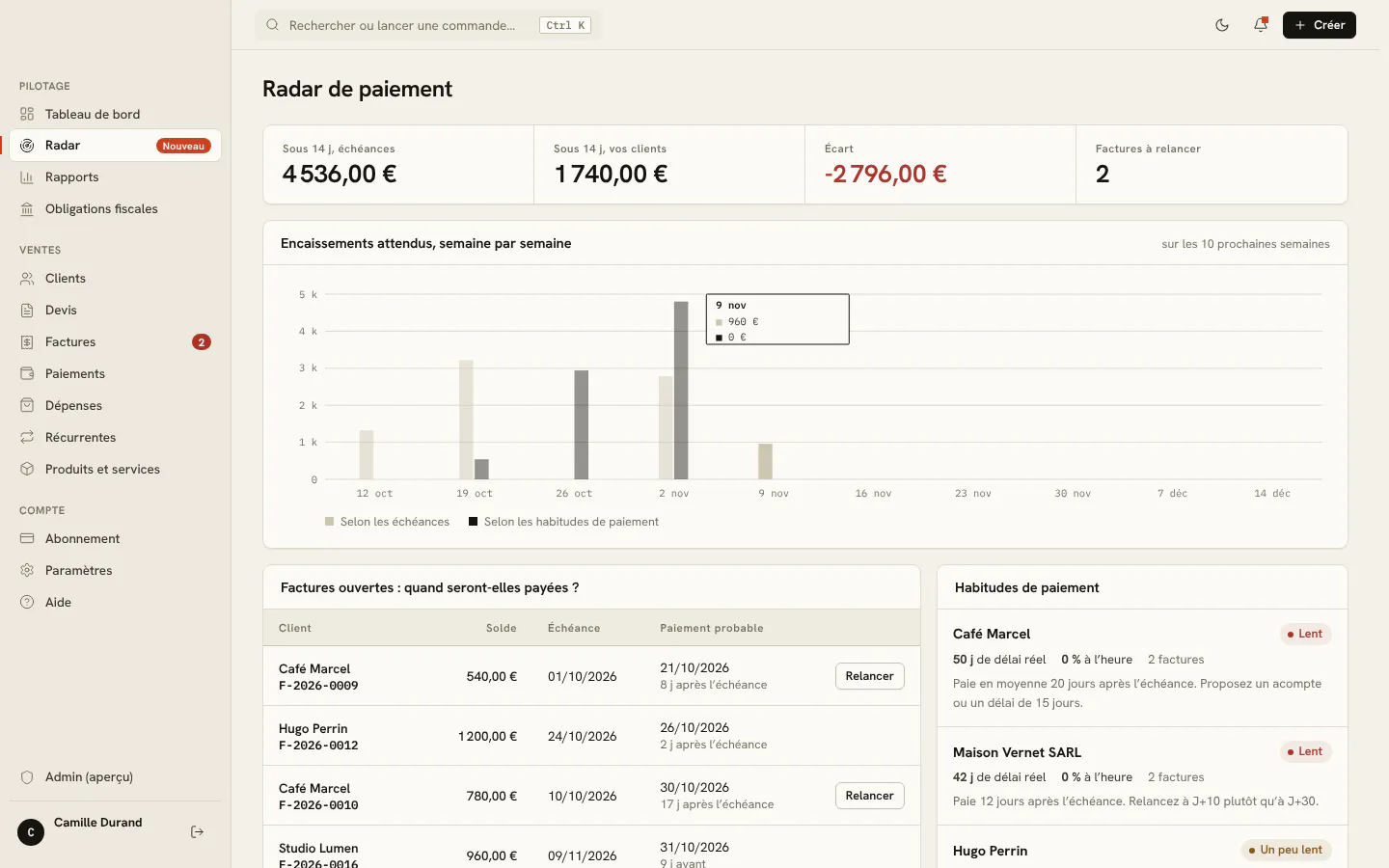Click the -2 796,00 € Écart value
This screenshot has width=1389, height=868.
pyautogui.click(x=885, y=174)
